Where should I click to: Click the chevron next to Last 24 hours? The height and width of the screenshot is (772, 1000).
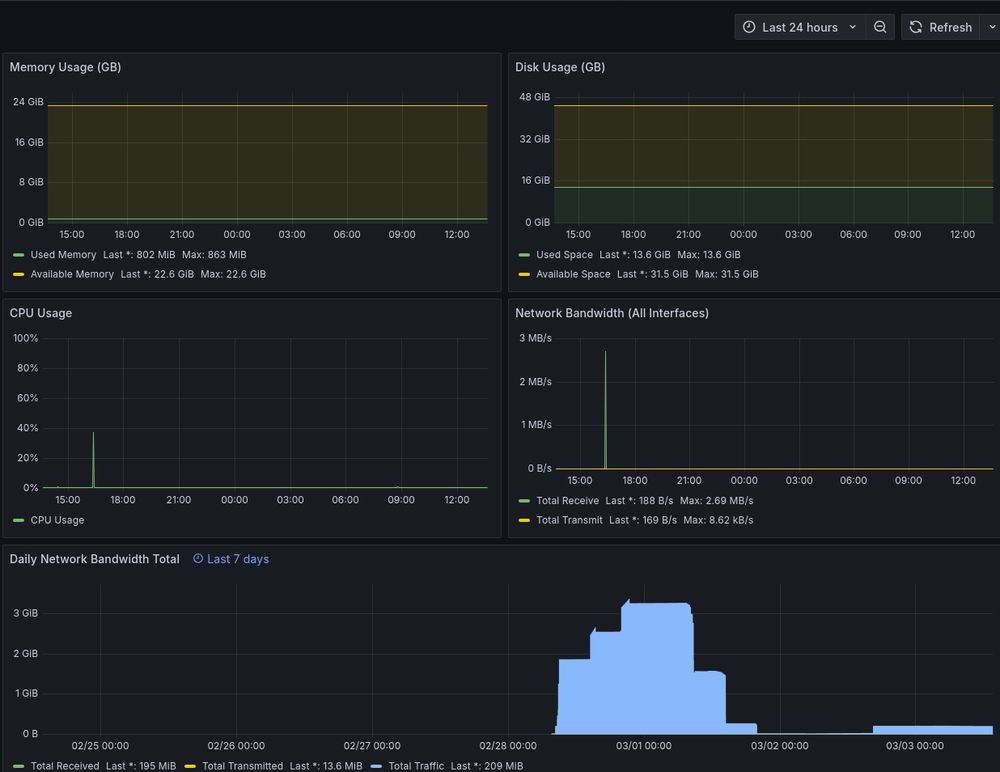[853, 27]
